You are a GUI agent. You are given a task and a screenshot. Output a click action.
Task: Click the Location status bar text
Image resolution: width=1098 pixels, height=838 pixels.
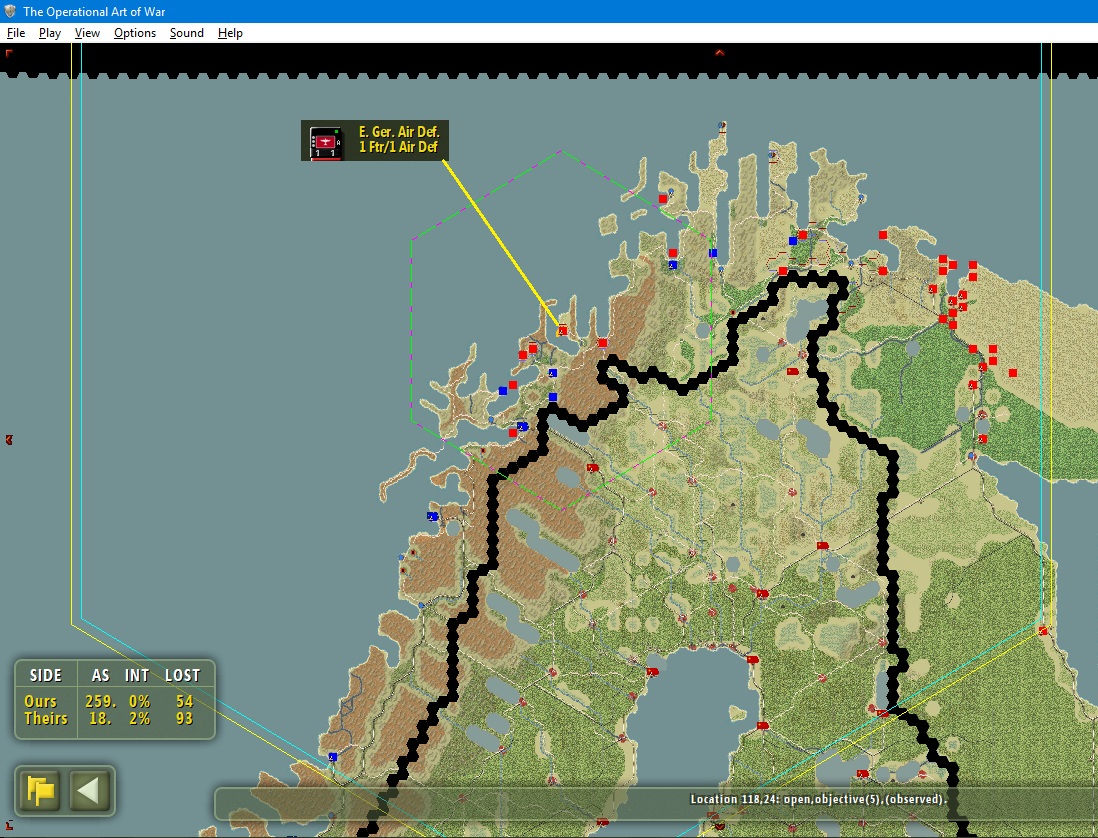point(818,799)
